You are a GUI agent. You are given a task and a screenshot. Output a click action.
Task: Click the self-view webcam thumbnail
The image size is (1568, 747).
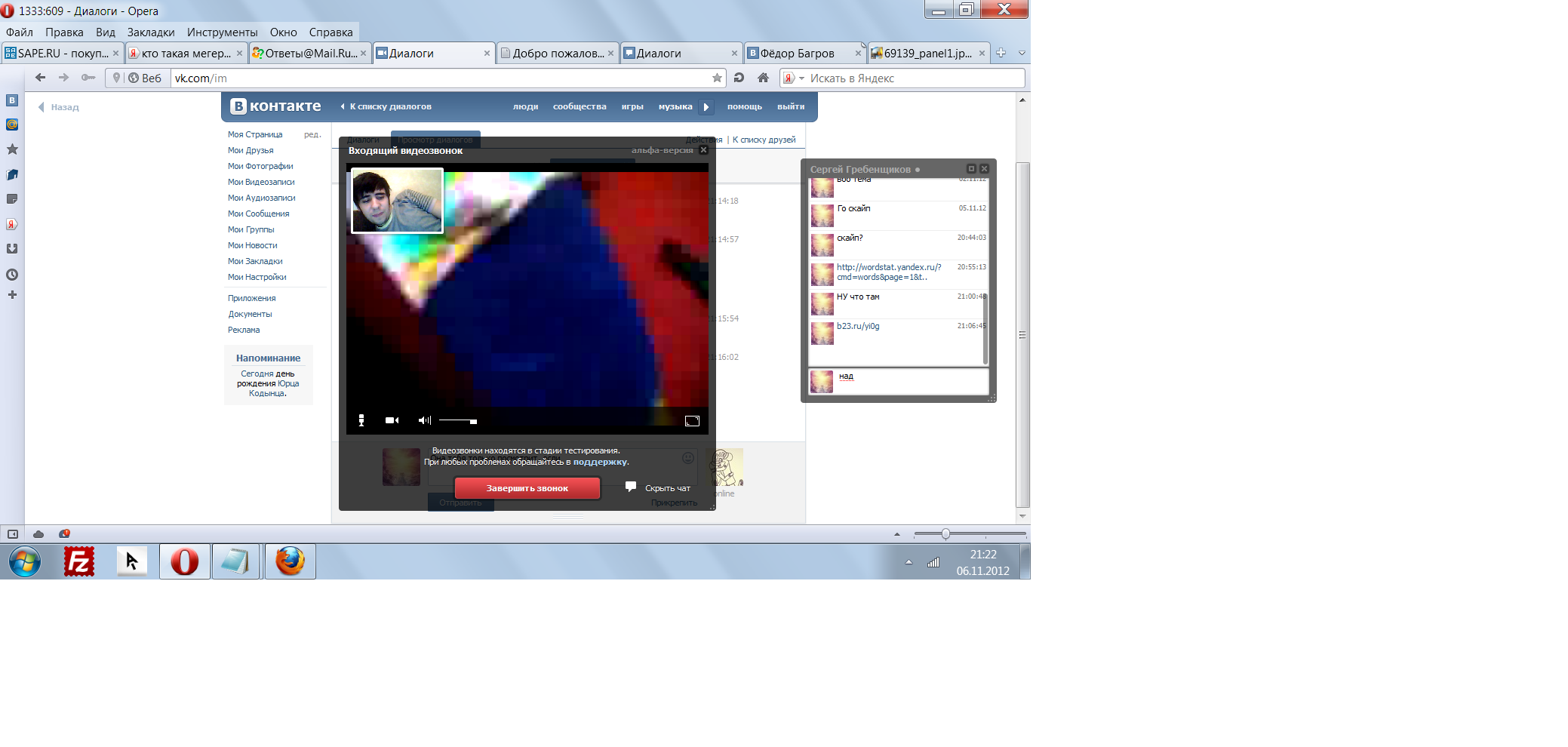(398, 201)
